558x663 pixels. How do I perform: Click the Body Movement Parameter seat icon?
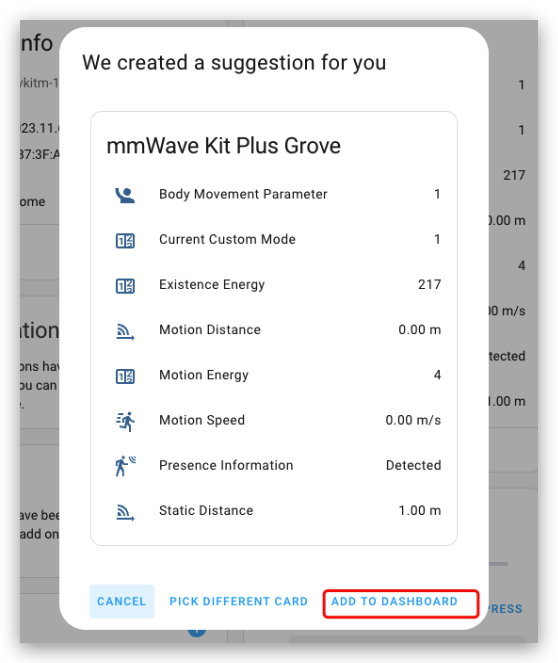(x=125, y=195)
